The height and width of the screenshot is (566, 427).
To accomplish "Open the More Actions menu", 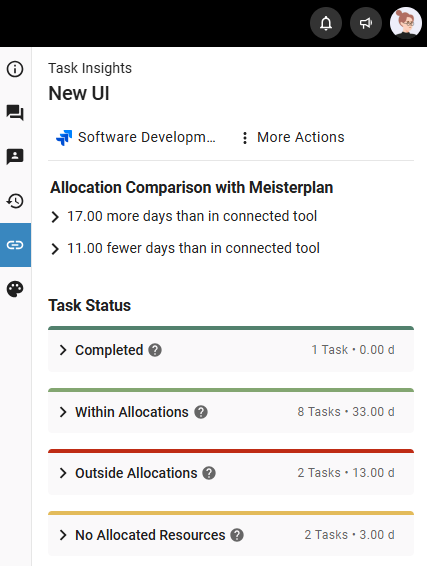I will tap(293, 138).
